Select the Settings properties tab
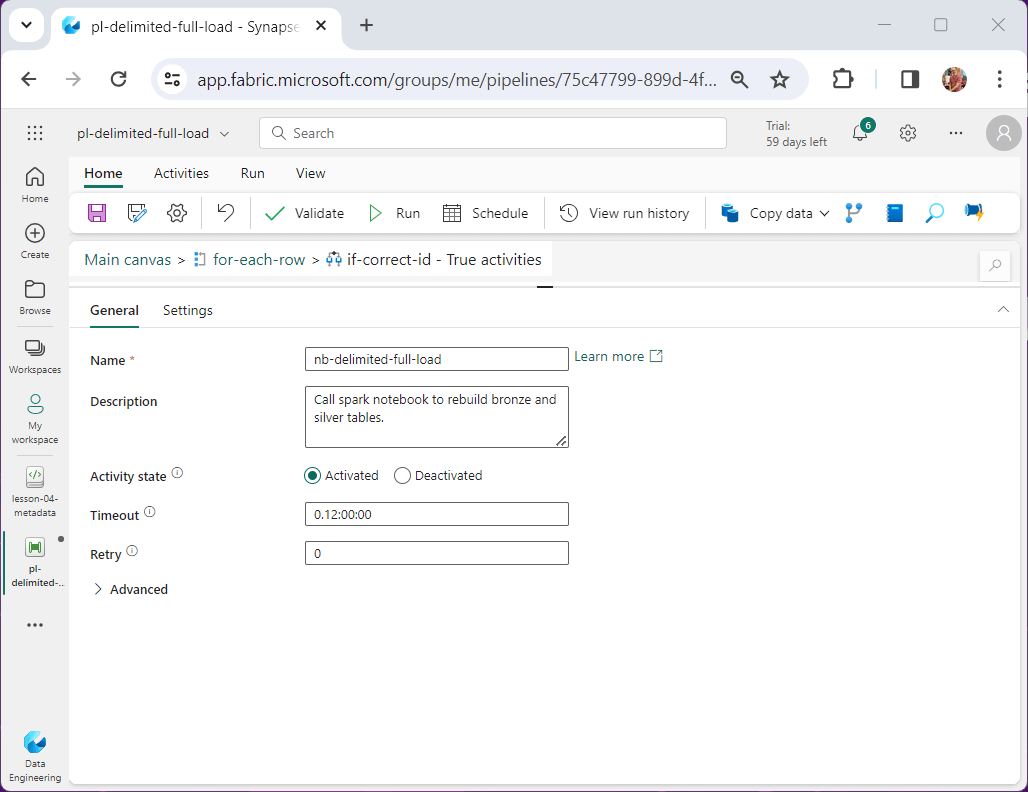 (188, 310)
